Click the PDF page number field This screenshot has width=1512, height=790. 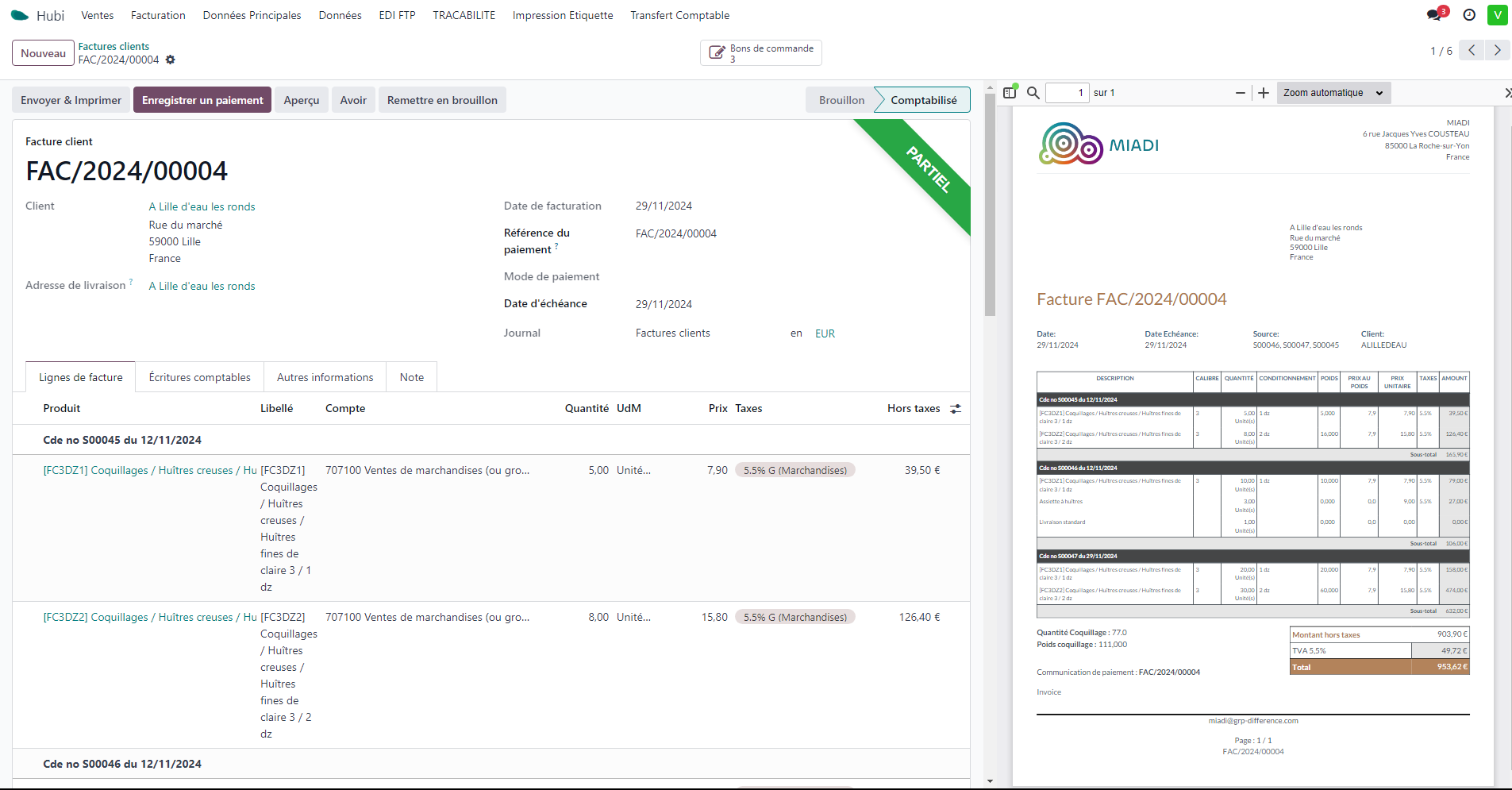click(1067, 93)
